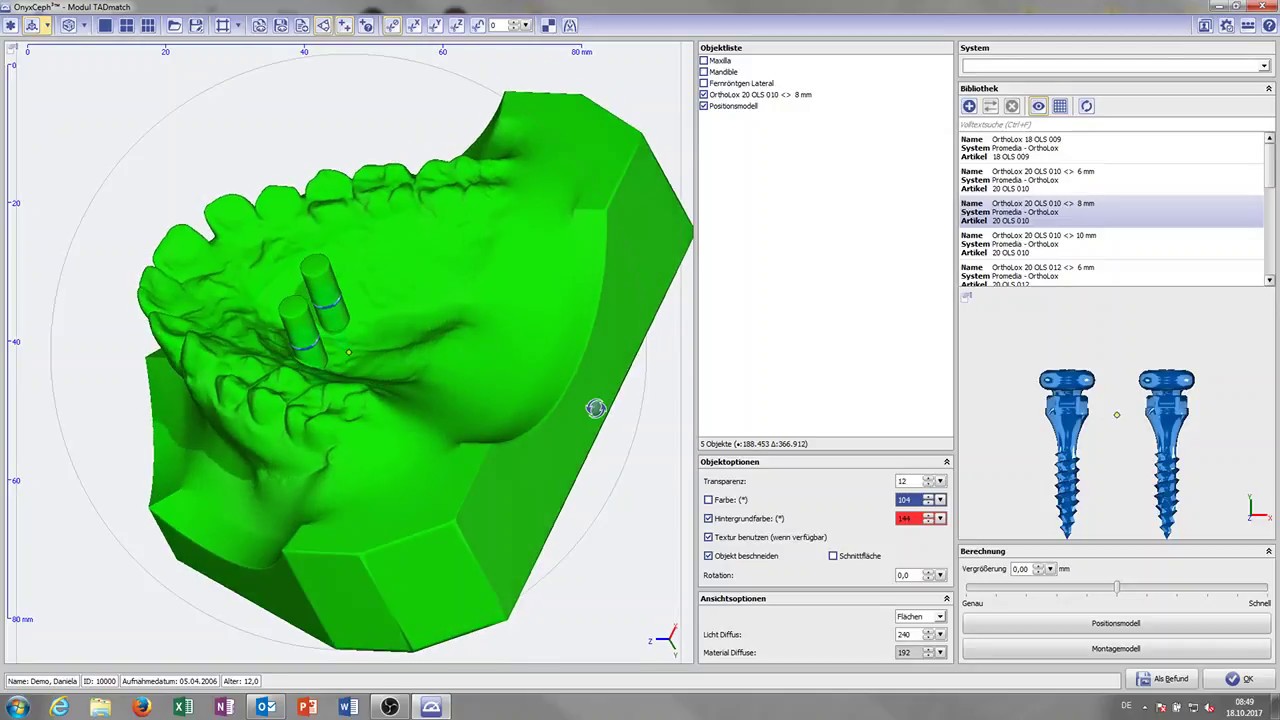Click the open folder toolbar icon
1280x720 pixels.
pos(174,25)
